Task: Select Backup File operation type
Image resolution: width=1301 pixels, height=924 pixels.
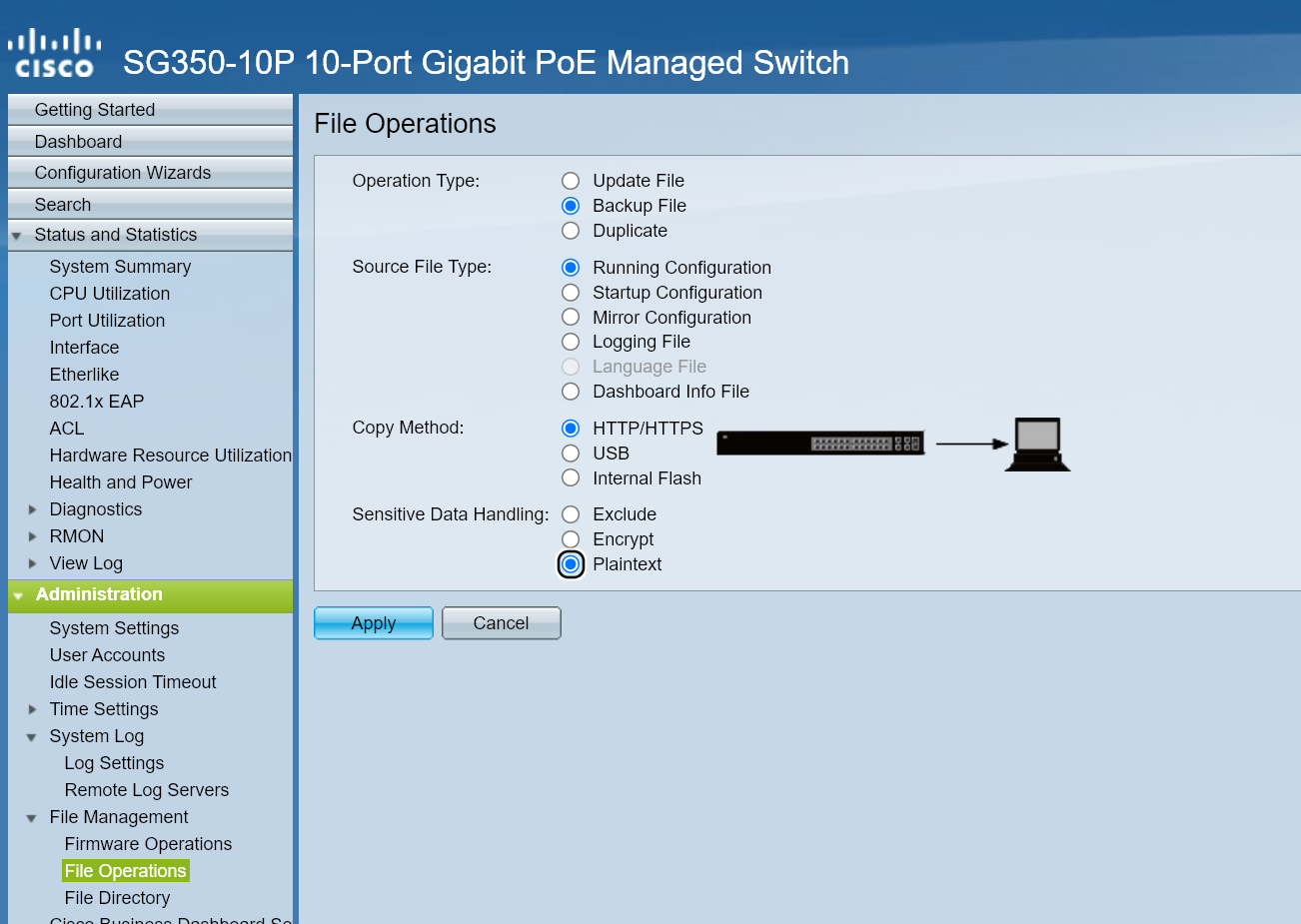Action: click(x=571, y=206)
